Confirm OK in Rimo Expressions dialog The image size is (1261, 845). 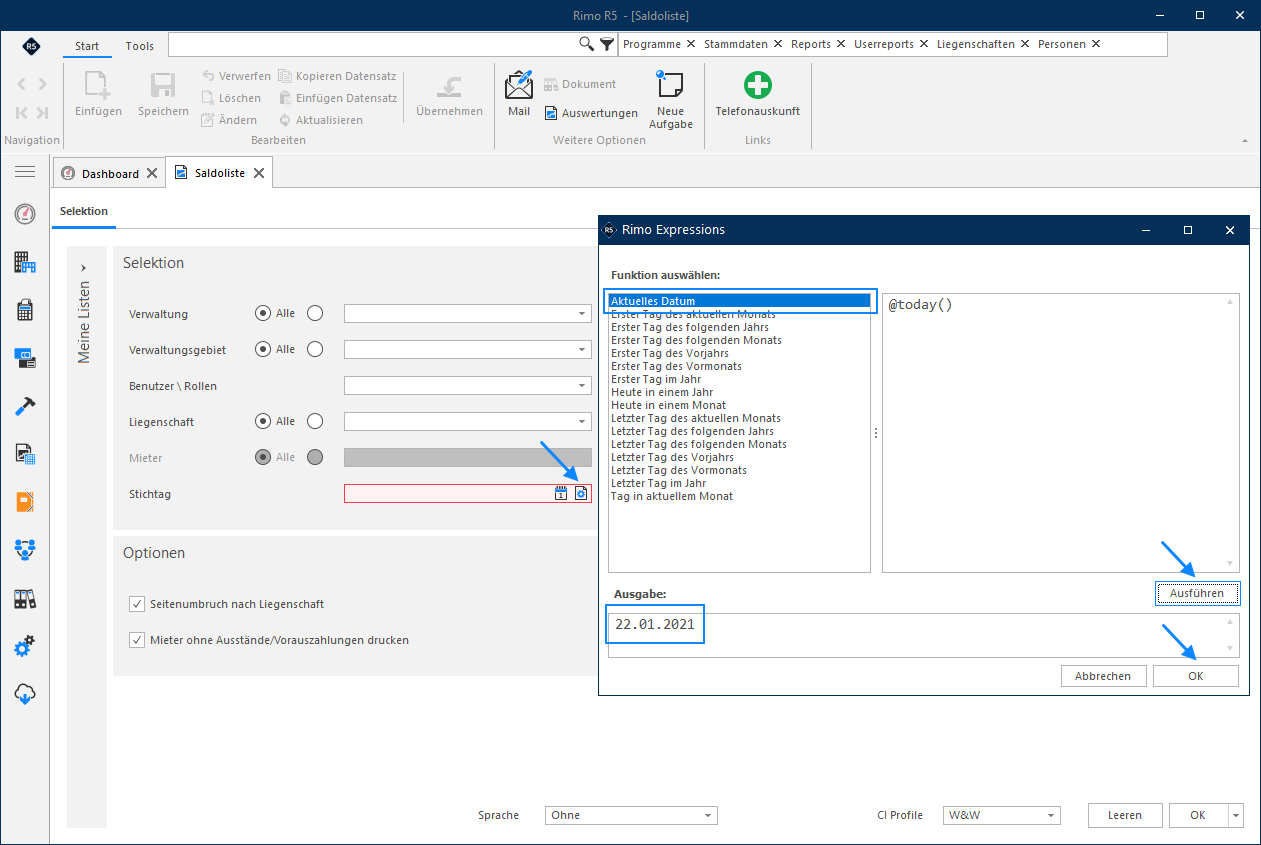tap(1196, 676)
